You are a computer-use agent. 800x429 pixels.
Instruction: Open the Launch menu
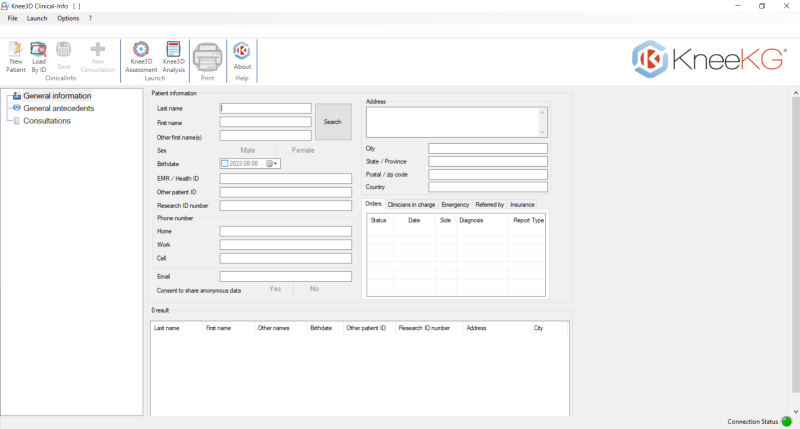(37, 18)
